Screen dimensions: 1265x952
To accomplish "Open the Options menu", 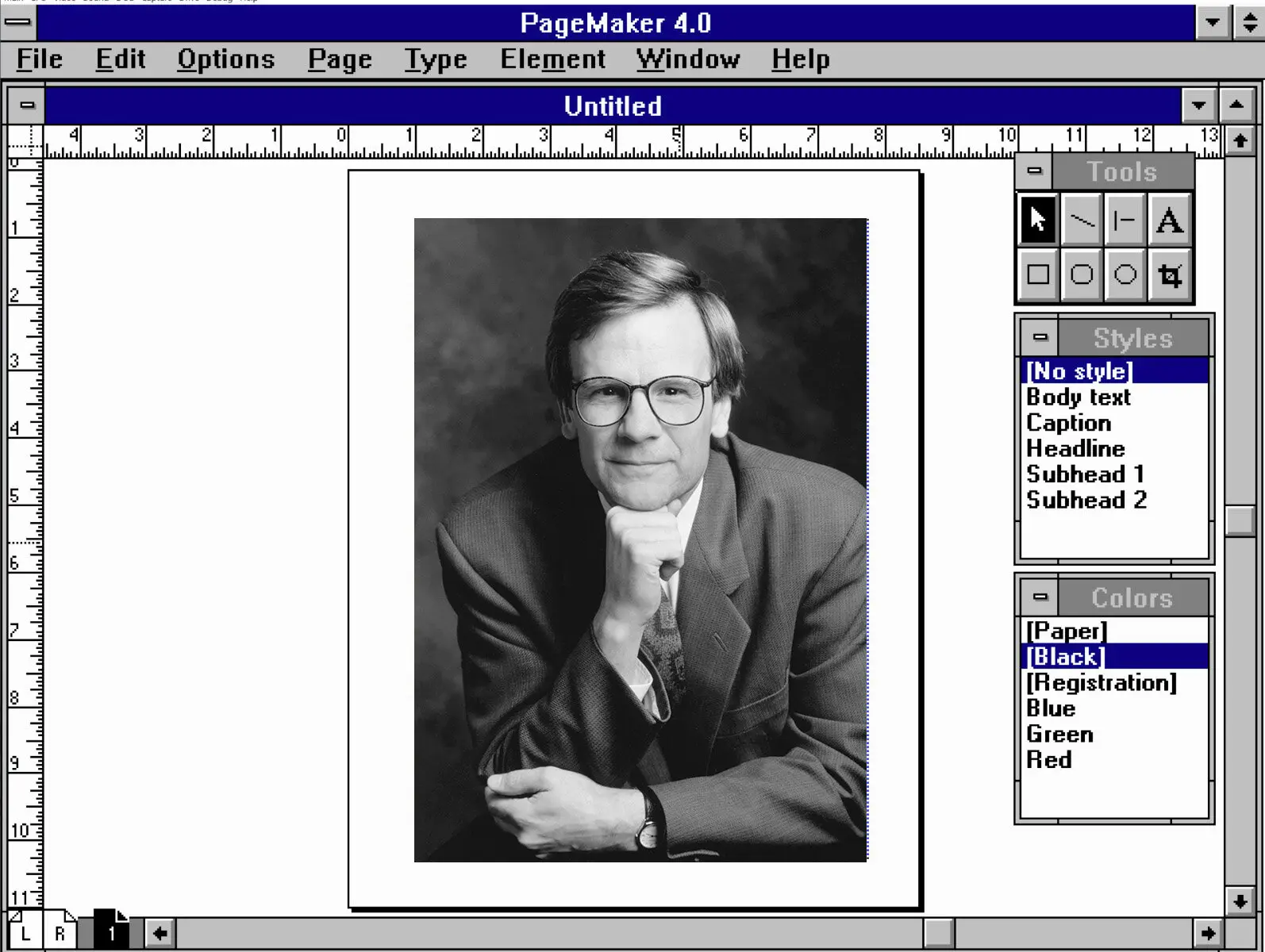I will pos(226,59).
